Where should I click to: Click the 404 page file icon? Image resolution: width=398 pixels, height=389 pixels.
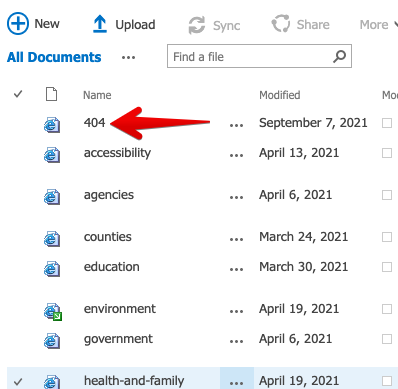click(x=52, y=125)
